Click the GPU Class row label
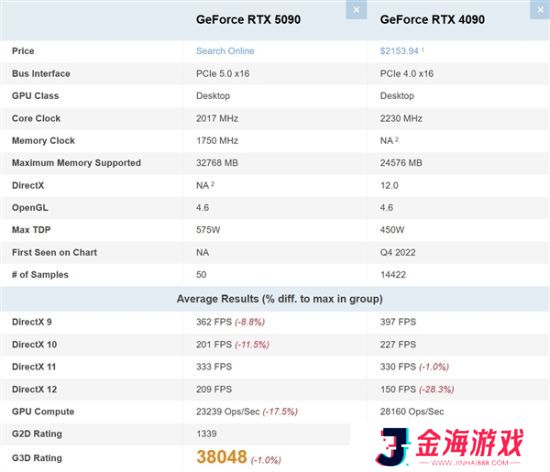Image resolution: width=550 pixels, height=472 pixels. pyautogui.click(x=35, y=96)
